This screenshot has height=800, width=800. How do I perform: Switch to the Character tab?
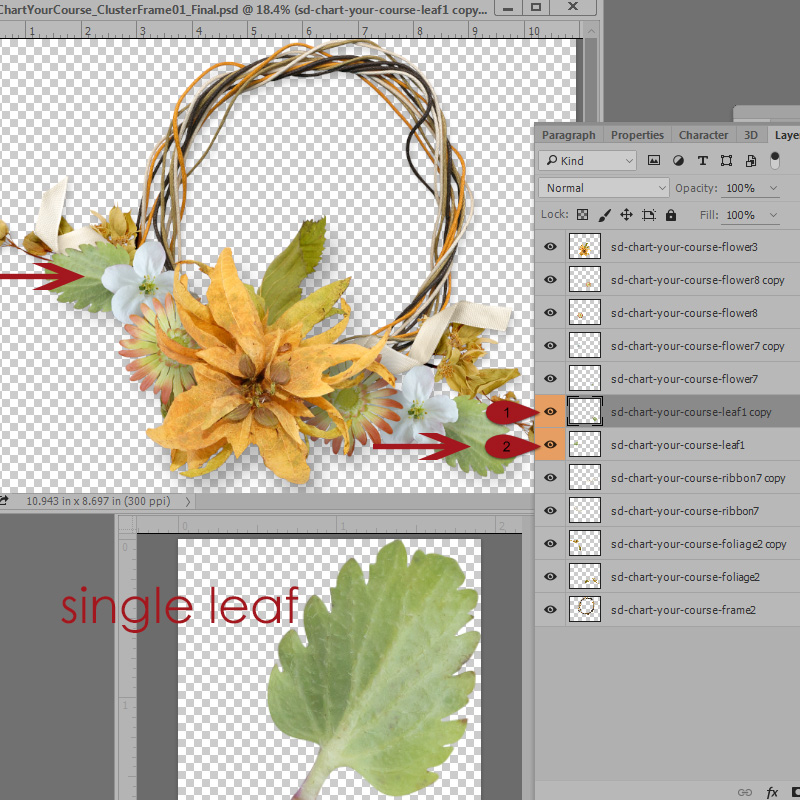pos(703,135)
